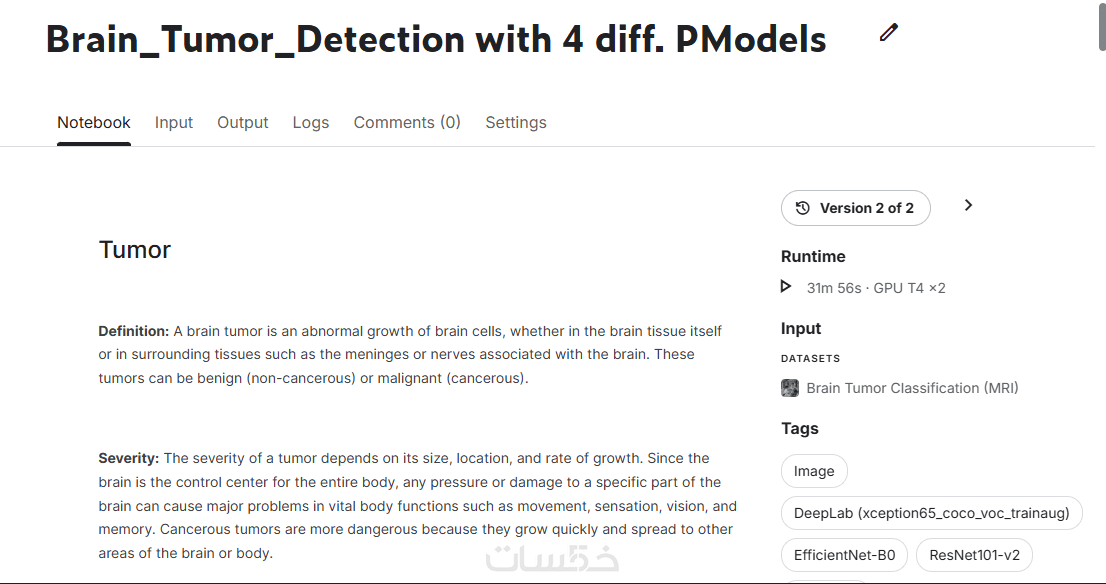The height and width of the screenshot is (584, 1106).
Task: Open the Version 2 of 2 selector
Action: [x=856, y=208]
